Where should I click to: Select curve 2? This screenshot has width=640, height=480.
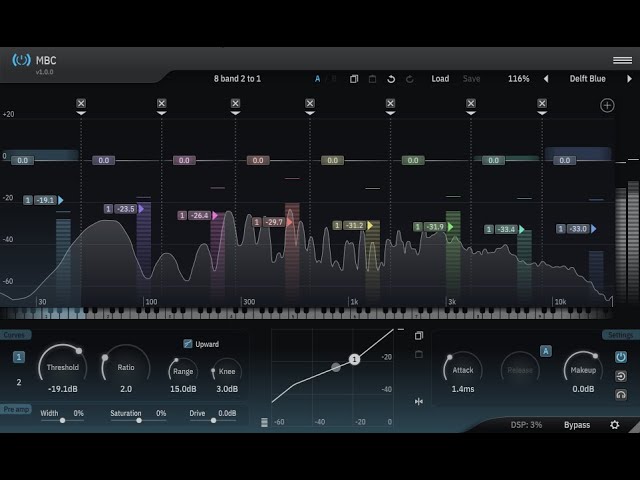point(18,382)
